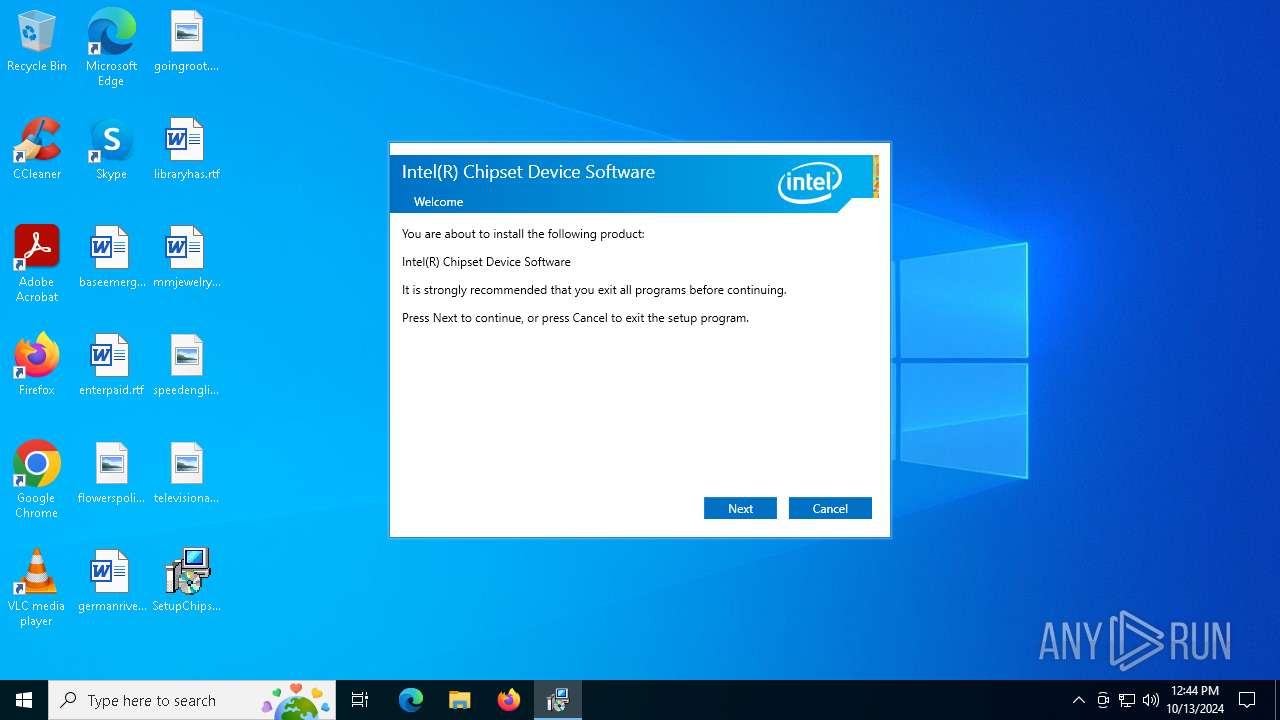Open the Windows Start menu
The width and height of the screenshot is (1280, 720).
point(24,700)
